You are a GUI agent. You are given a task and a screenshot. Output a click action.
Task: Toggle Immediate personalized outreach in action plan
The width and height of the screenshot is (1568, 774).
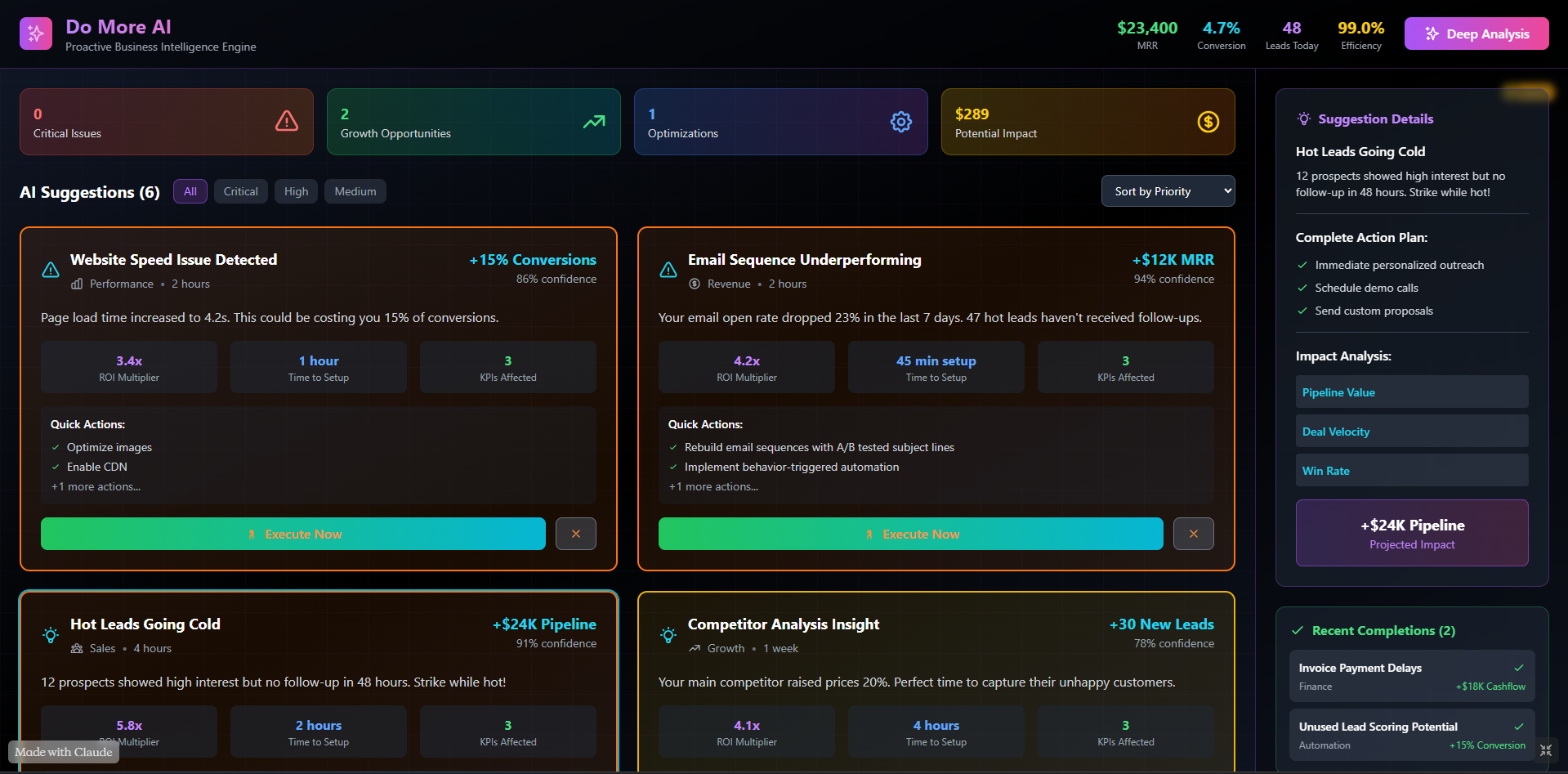click(x=1302, y=265)
